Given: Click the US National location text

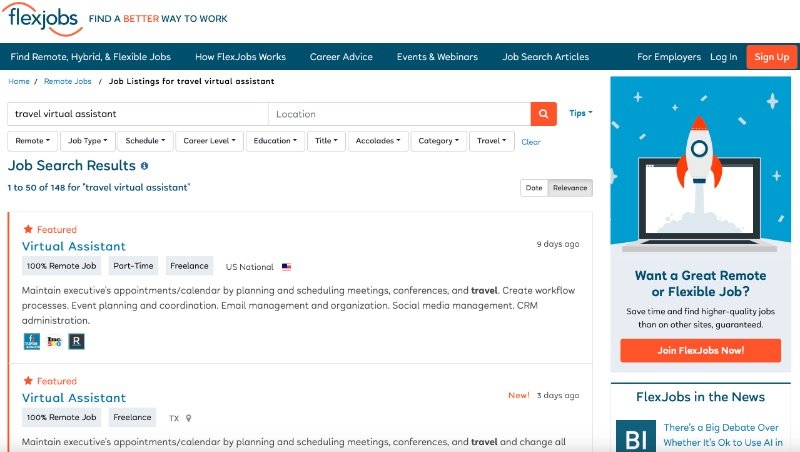Looking at the screenshot, I should [x=249, y=267].
